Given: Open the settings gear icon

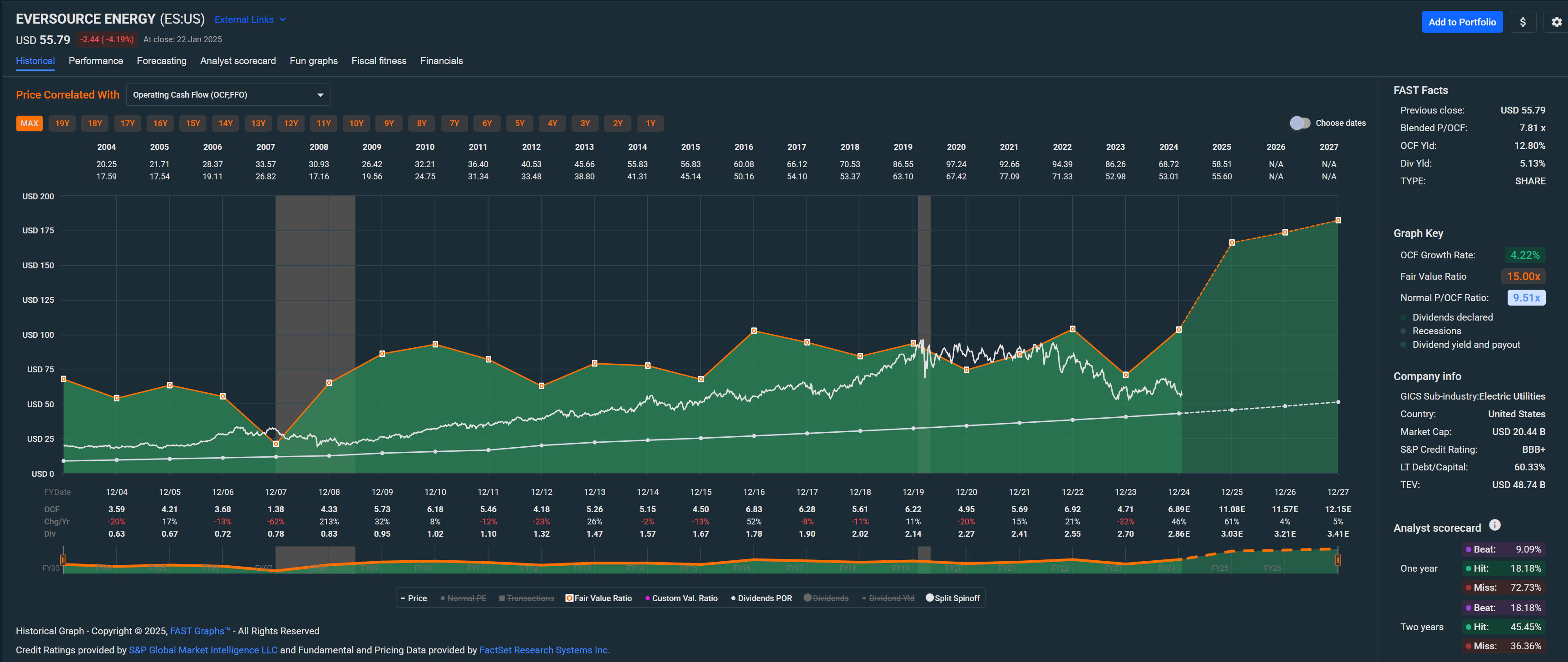Looking at the screenshot, I should click(1557, 22).
